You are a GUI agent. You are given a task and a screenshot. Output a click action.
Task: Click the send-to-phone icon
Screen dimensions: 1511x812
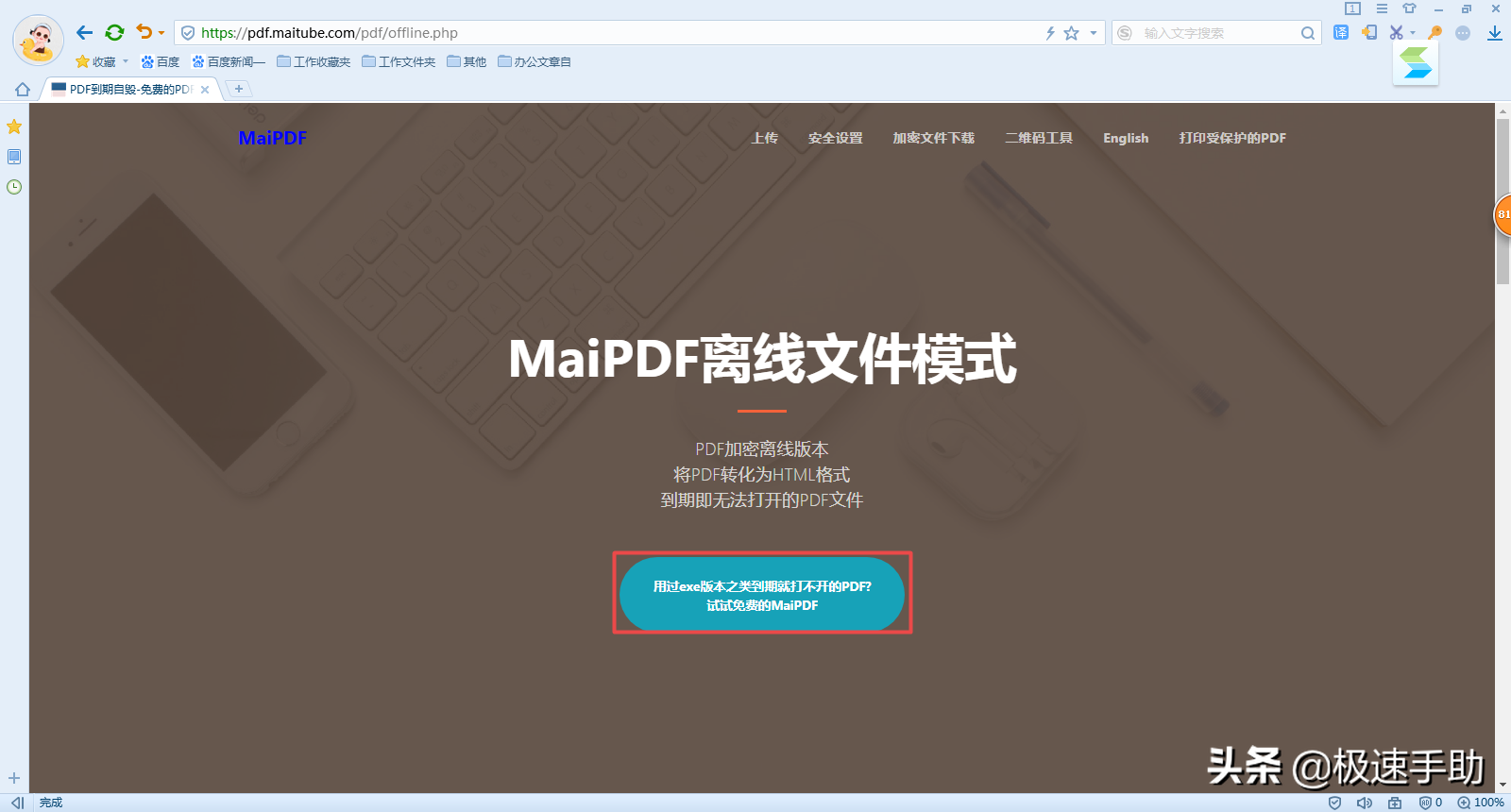pyautogui.click(x=1369, y=32)
